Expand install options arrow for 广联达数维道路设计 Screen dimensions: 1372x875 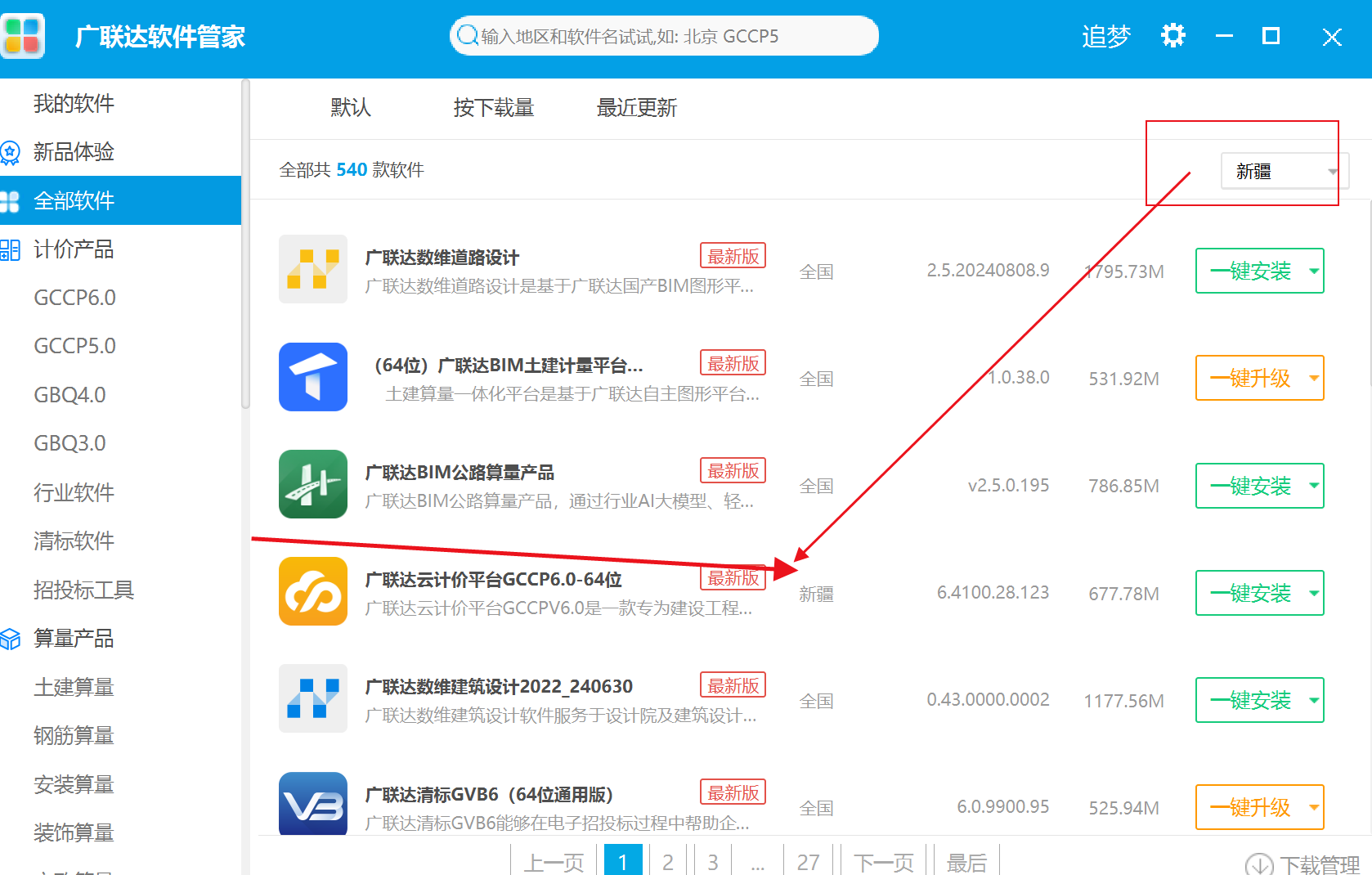click(x=1314, y=271)
